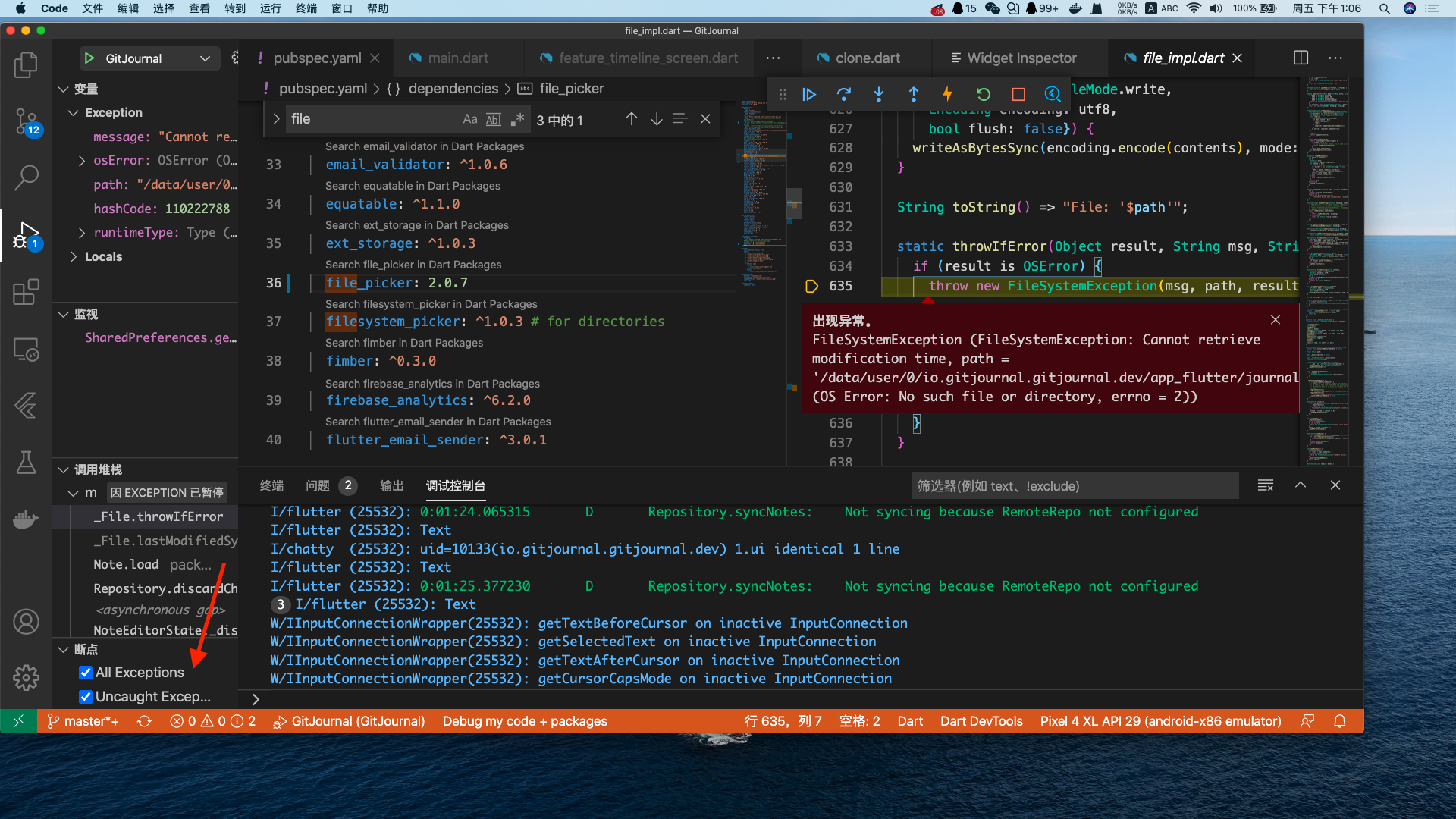This screenshot has height=819, width=1456.
Task: Toggle whole word matching in search
Action: [494, 119]
